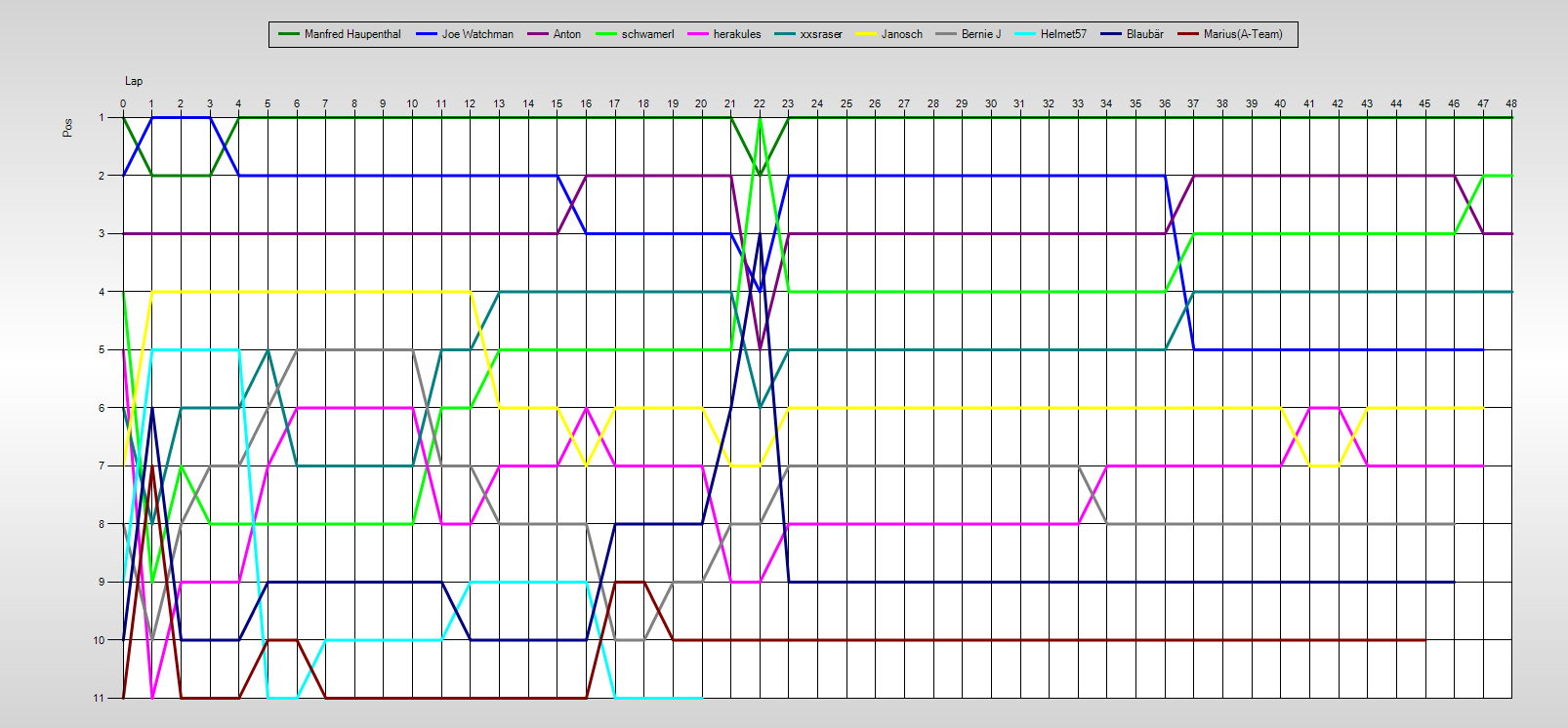Screen dimensions: 1568x728
Task: Click lap number 22 on axis
Action: coord(760,103)
